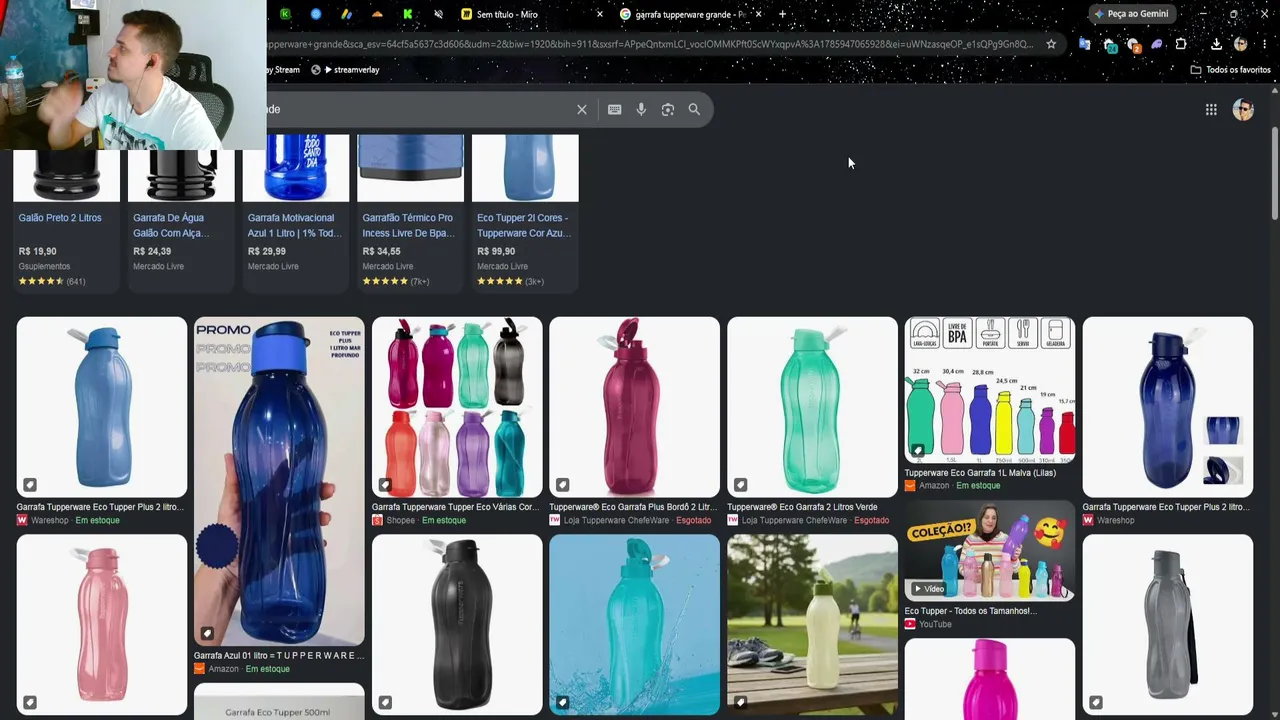Click the R$ 29,99 price
1280x720 pixels.
267,252
